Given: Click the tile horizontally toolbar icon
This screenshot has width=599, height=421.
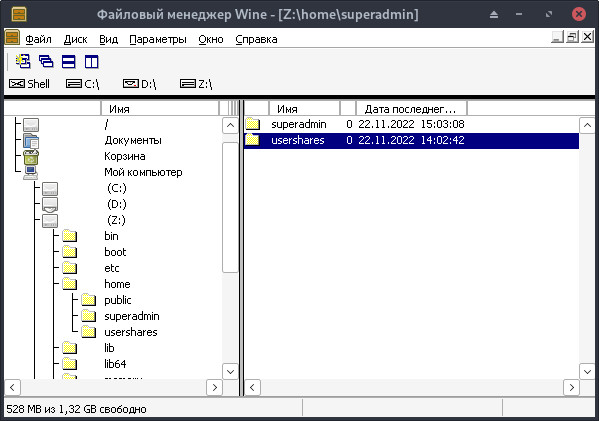Looking at the screenshot, I should click(69, 62).
